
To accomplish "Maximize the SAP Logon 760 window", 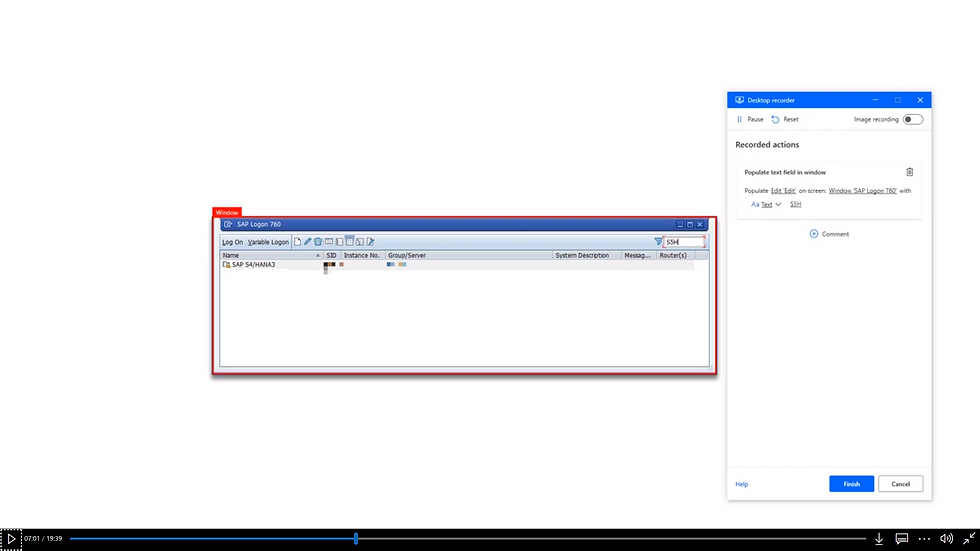I will pyautogui.click(x=690, y=224).
